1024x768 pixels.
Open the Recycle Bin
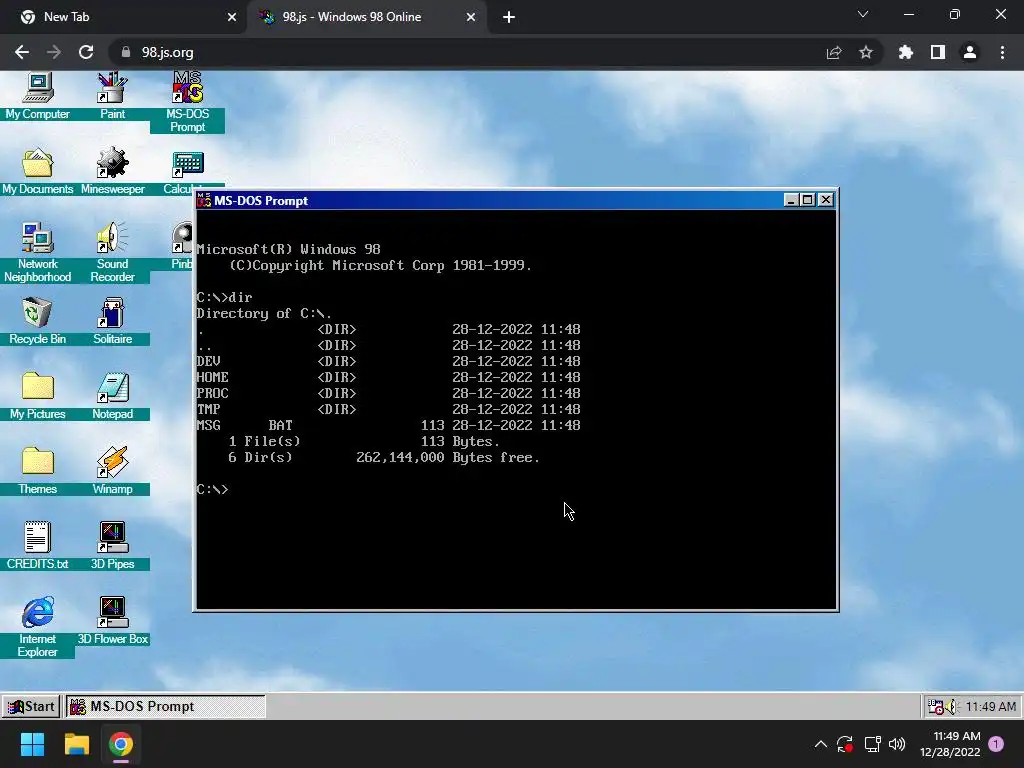coord(37,321)
